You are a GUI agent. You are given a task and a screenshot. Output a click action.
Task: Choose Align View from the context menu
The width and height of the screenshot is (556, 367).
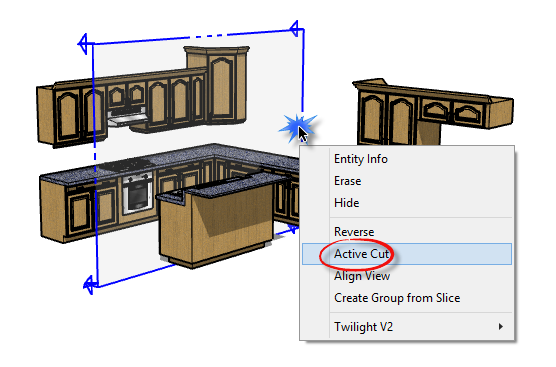coord(407,276)
